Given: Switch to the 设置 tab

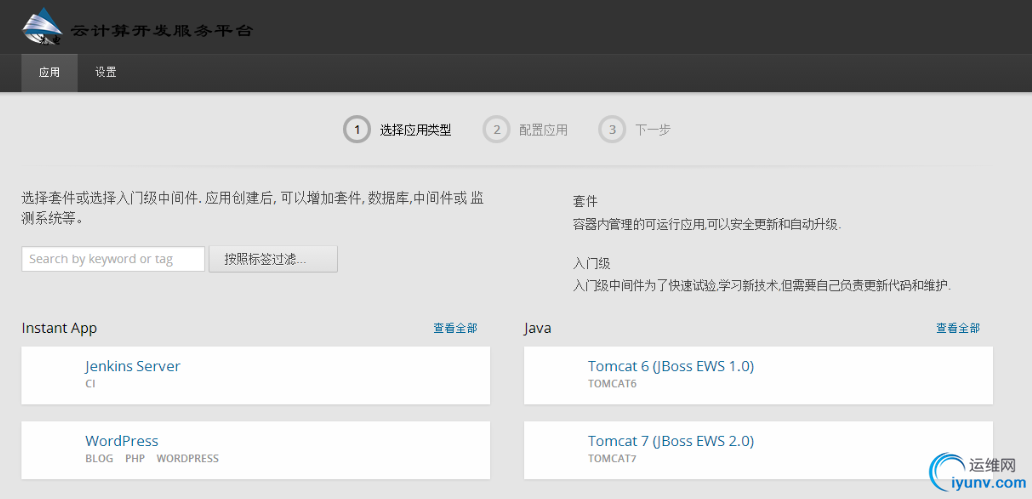Looking at the screenshot, I should click(x=106, y=73).
